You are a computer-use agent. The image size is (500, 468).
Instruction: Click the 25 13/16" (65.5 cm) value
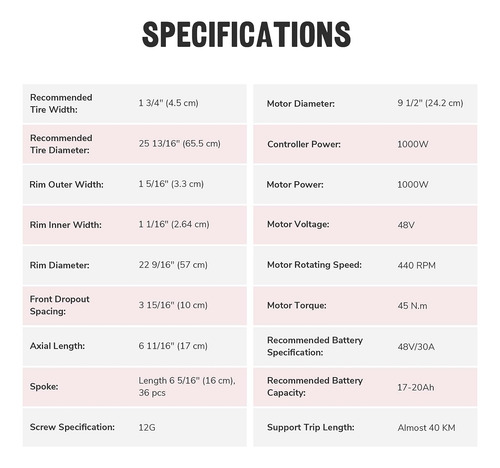(x=180, y=144)
